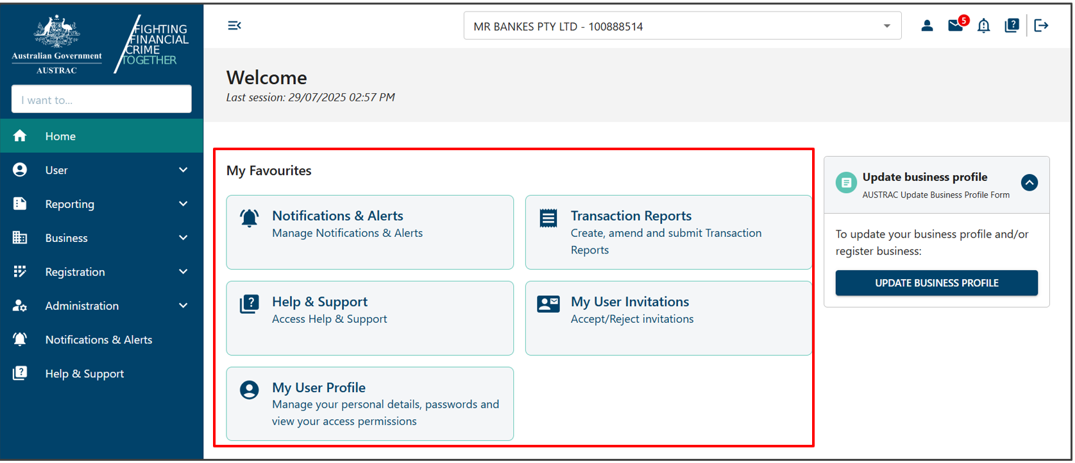The height and width of the screenshot is (463, 1075).
Task: Expand the User menu chevron
Action: click(183, 170)
